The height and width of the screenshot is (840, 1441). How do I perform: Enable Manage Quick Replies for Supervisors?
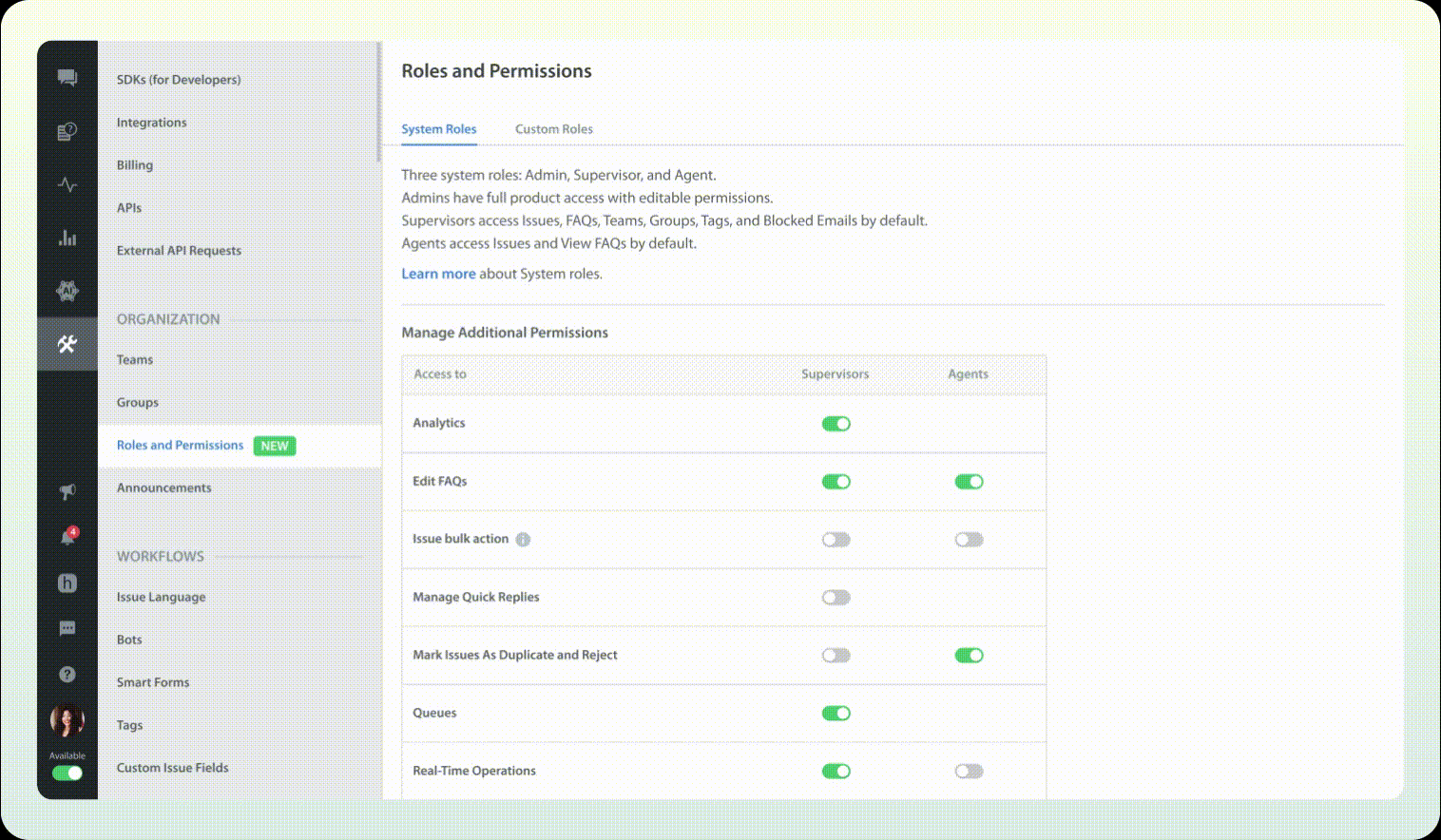(836, 598)
